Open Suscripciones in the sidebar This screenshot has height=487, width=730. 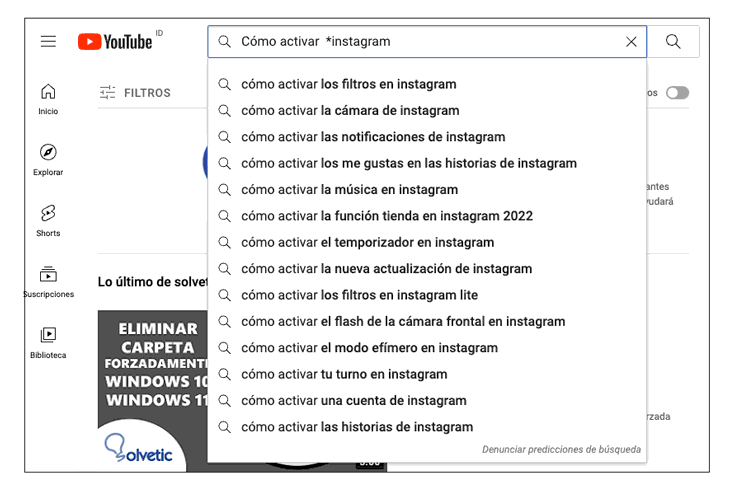click(48, 282)
